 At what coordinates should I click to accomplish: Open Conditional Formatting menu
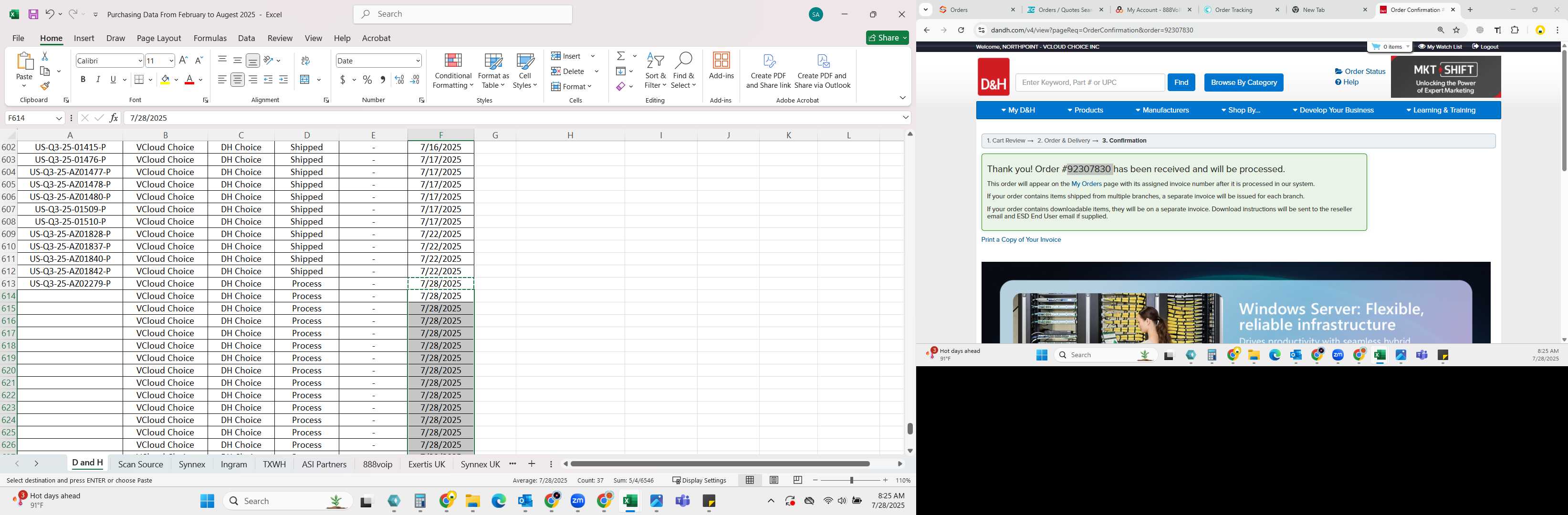point(453,71)
